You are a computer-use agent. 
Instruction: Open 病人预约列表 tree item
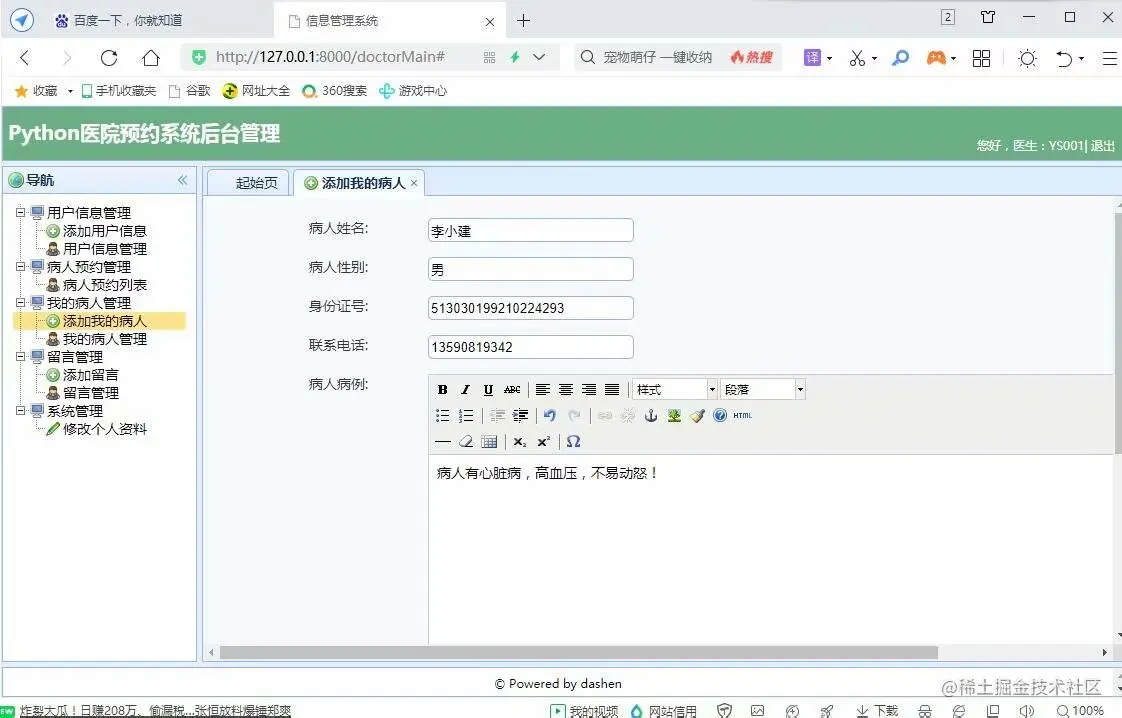point(104,284)
